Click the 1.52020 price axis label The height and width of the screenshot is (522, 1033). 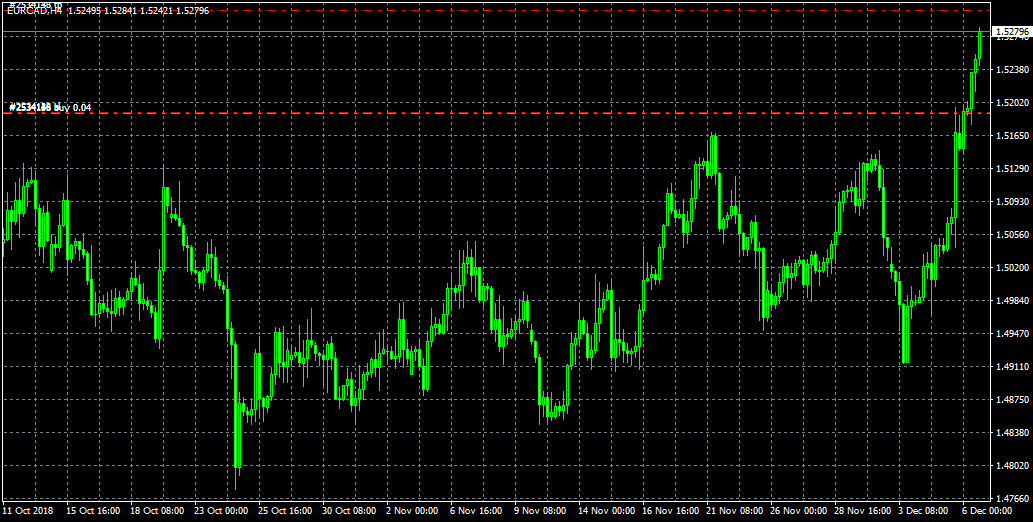click(1013, 102)
